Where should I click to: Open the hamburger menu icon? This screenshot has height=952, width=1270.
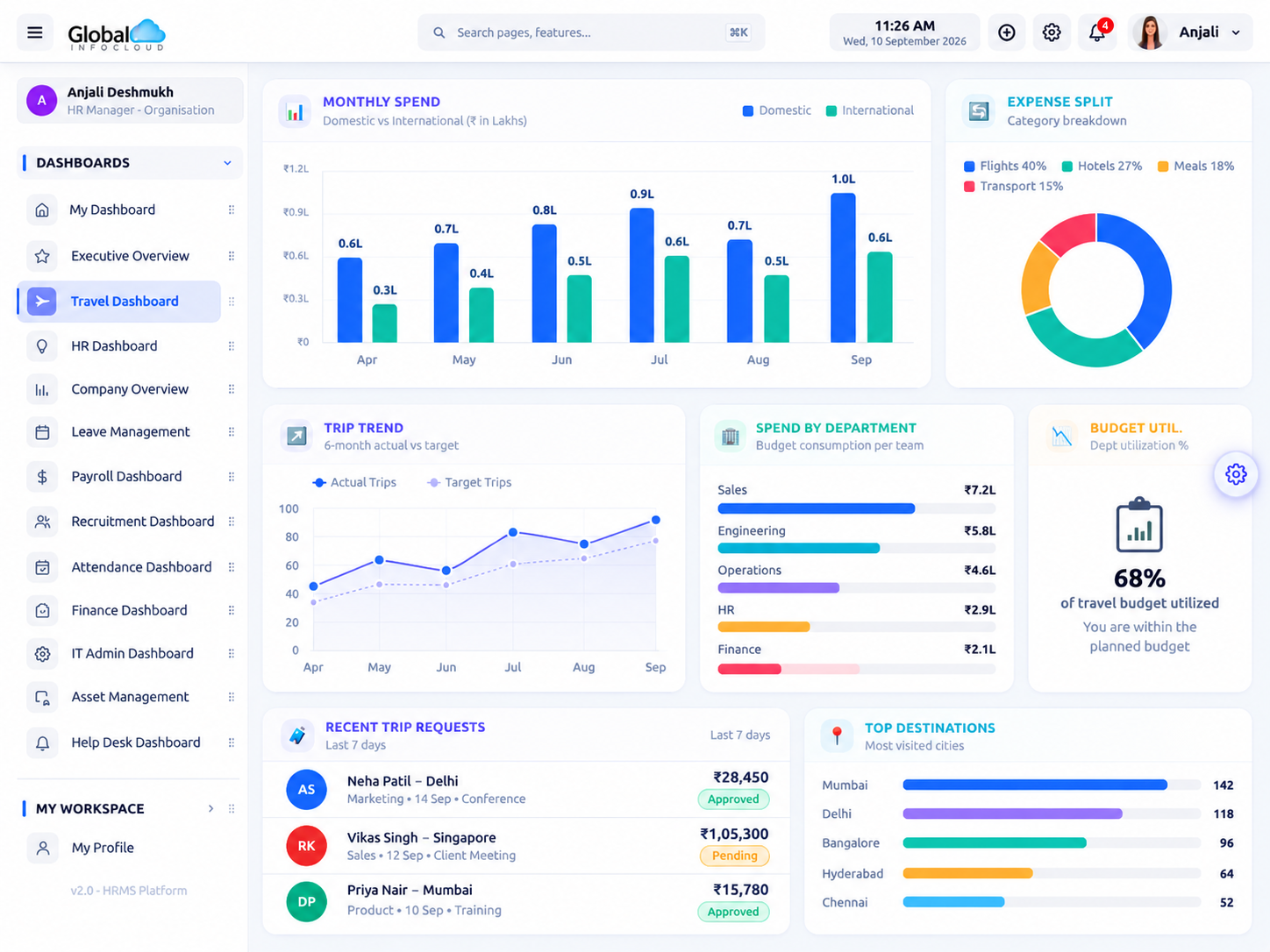coord(35,32)
